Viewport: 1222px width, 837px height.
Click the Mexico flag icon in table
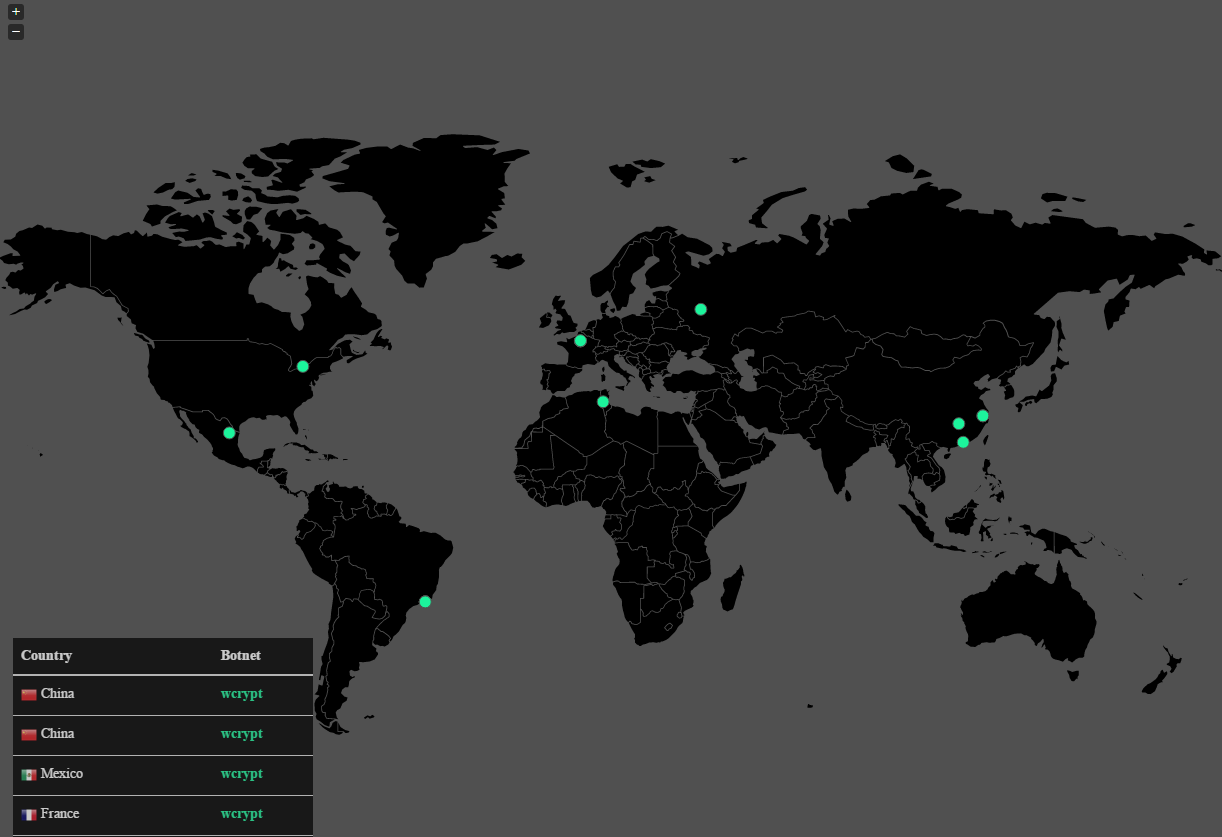(29, 775)
